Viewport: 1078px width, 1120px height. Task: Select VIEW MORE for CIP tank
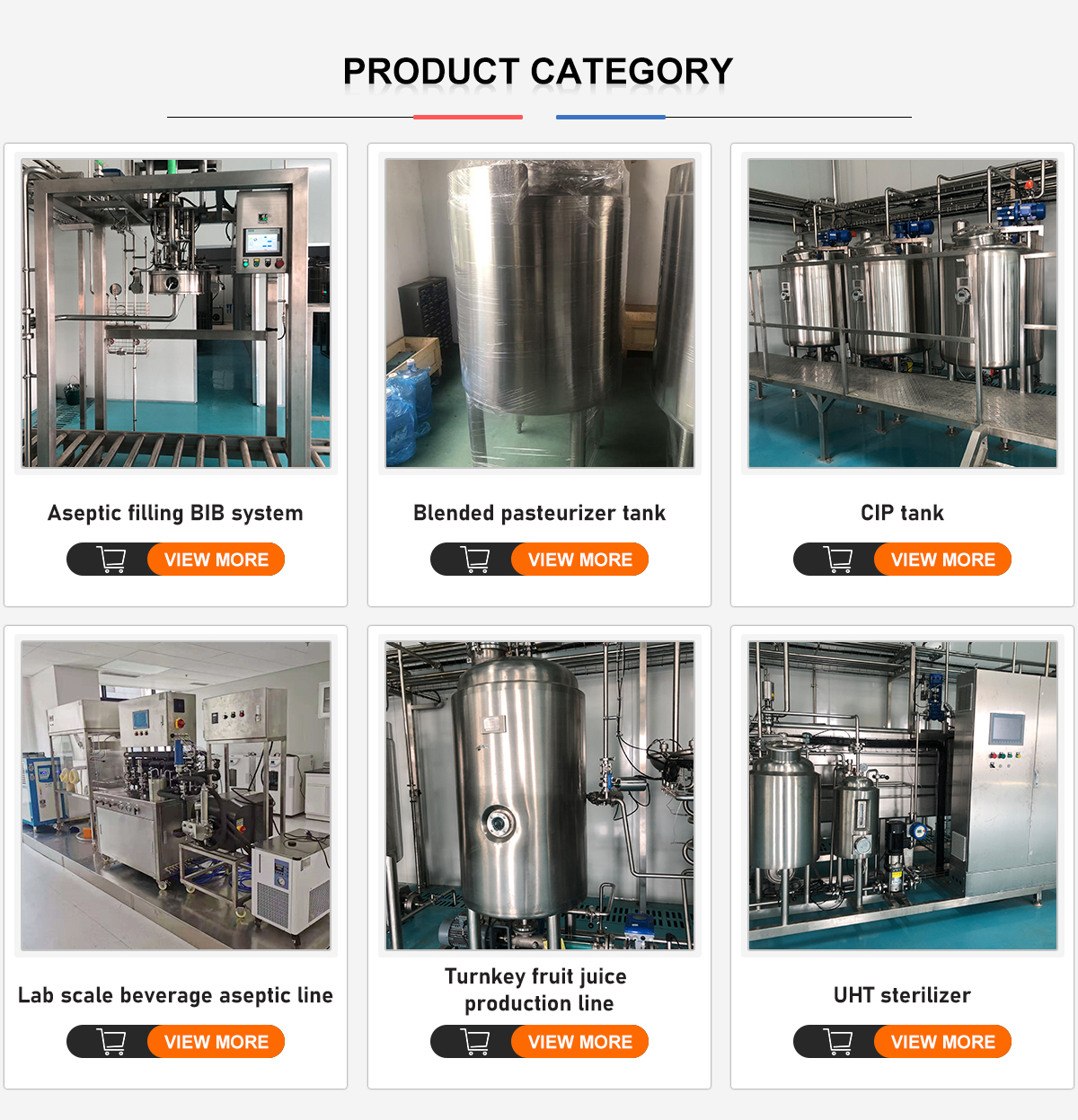click(943, 560)
